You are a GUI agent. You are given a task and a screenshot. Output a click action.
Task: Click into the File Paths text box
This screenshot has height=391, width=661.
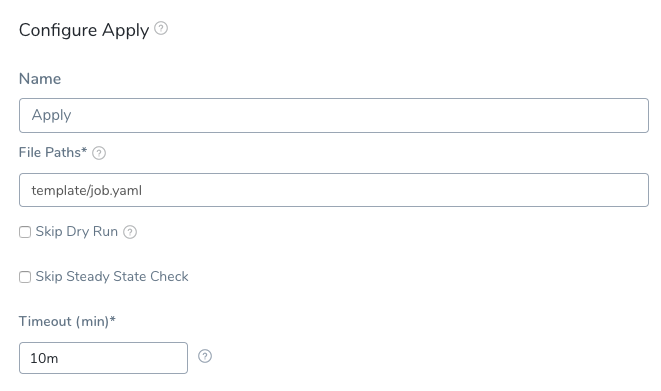pos(333,190)
